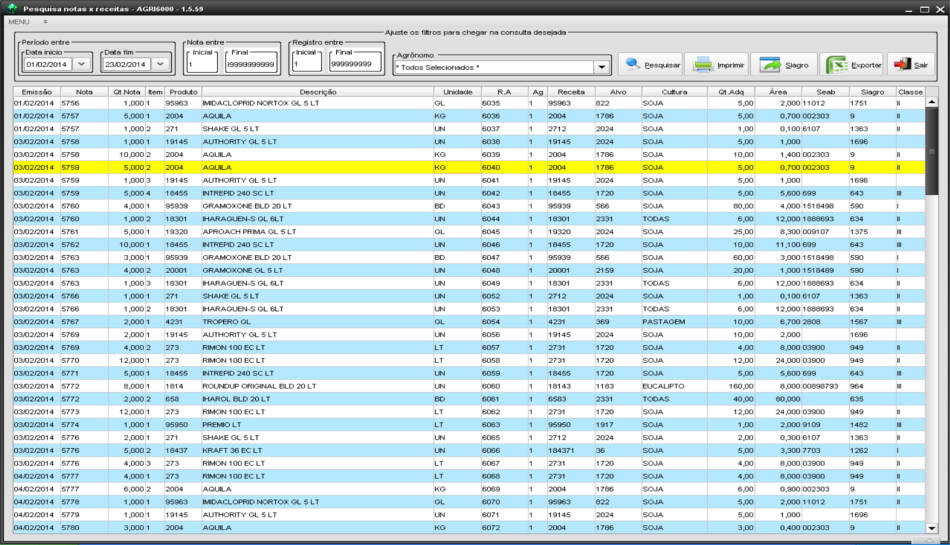
Task: Click the vertical scrollbar thumb
Action: (x=932, y=152)
